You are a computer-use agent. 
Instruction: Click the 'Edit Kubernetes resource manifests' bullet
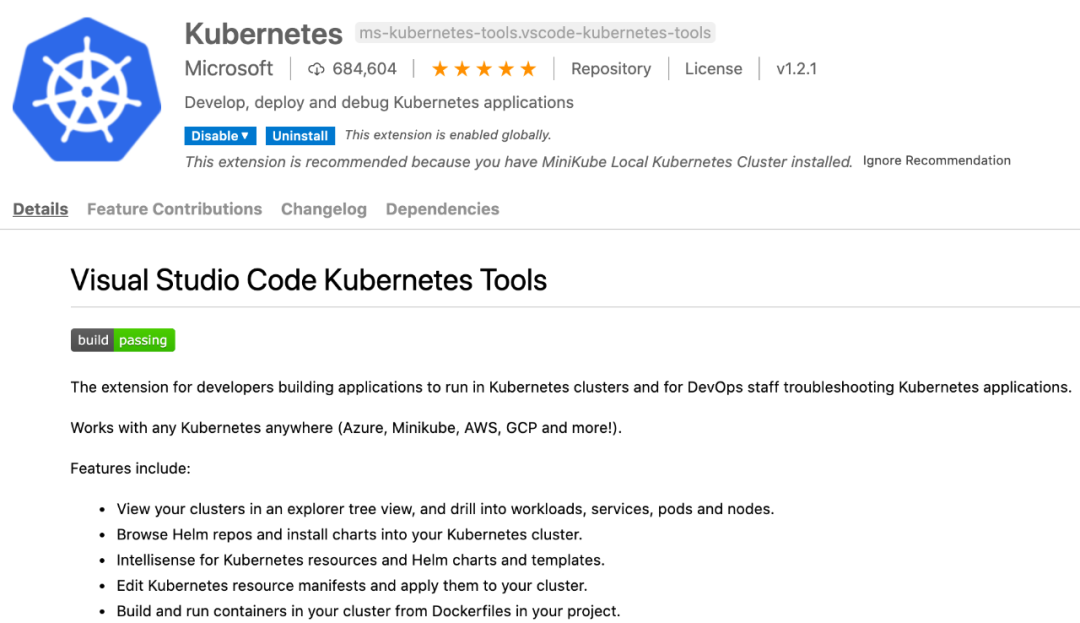point(352,586)
